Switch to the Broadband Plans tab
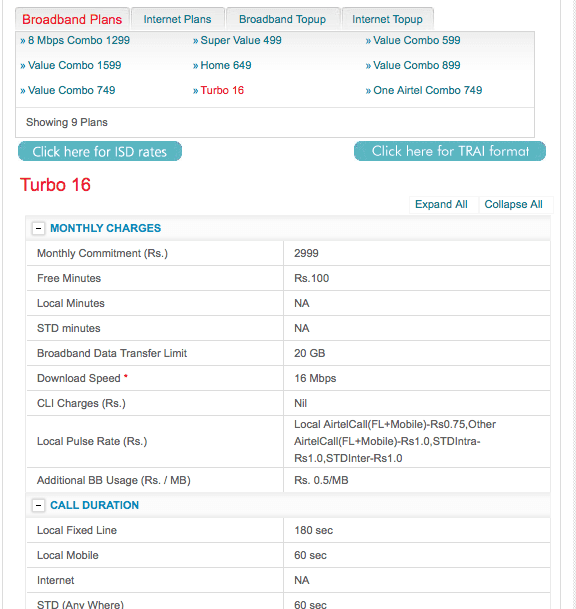The height and width of the screenshot is (609, 576). pos(72,19)
